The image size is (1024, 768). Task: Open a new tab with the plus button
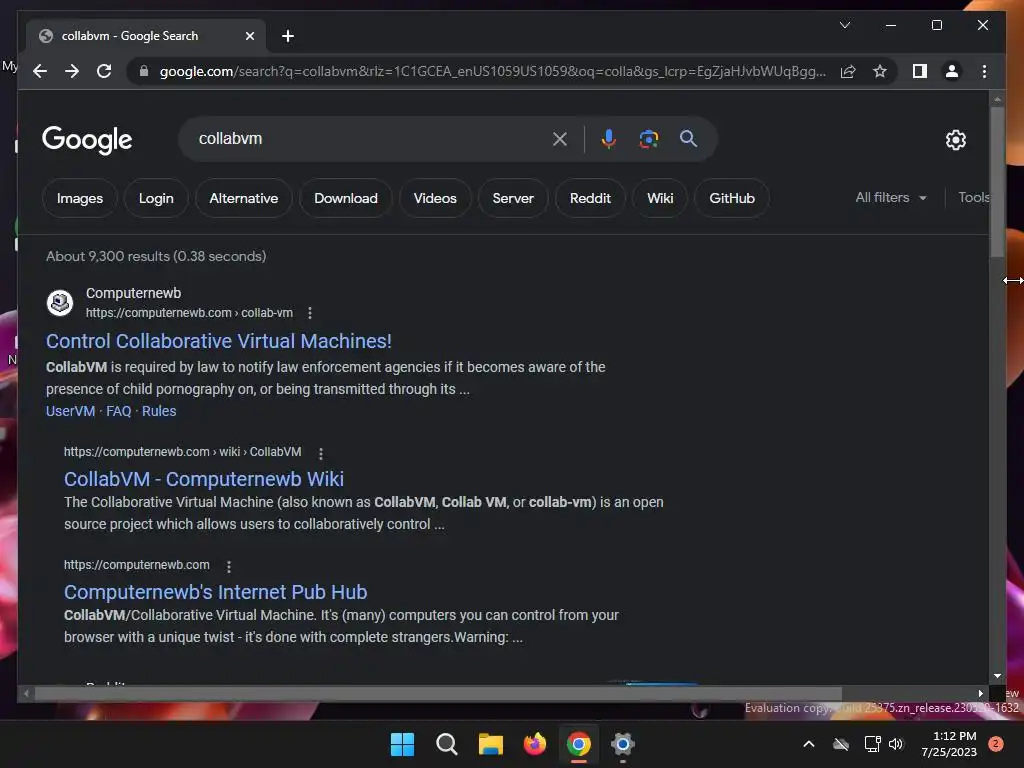[x=287, y=36]
